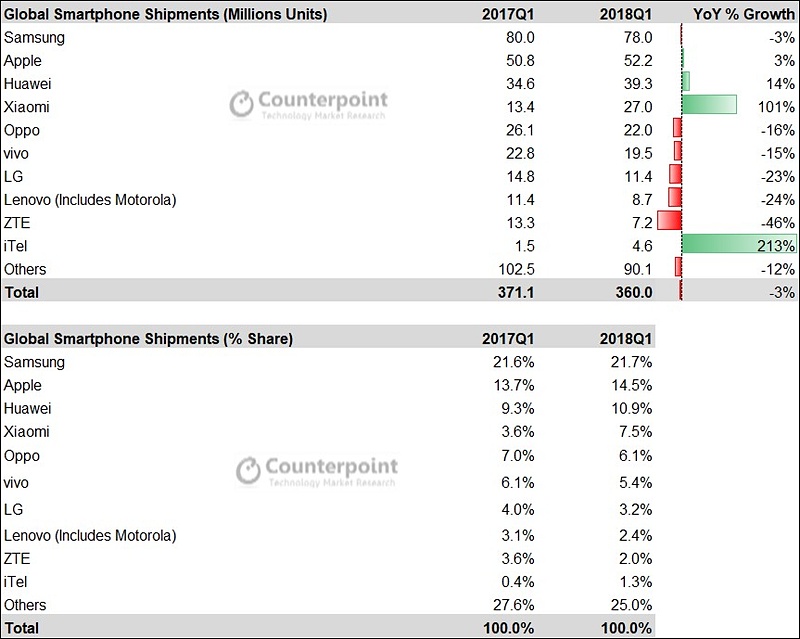Click Xiaomi's 27.0 shipment value

638,107
